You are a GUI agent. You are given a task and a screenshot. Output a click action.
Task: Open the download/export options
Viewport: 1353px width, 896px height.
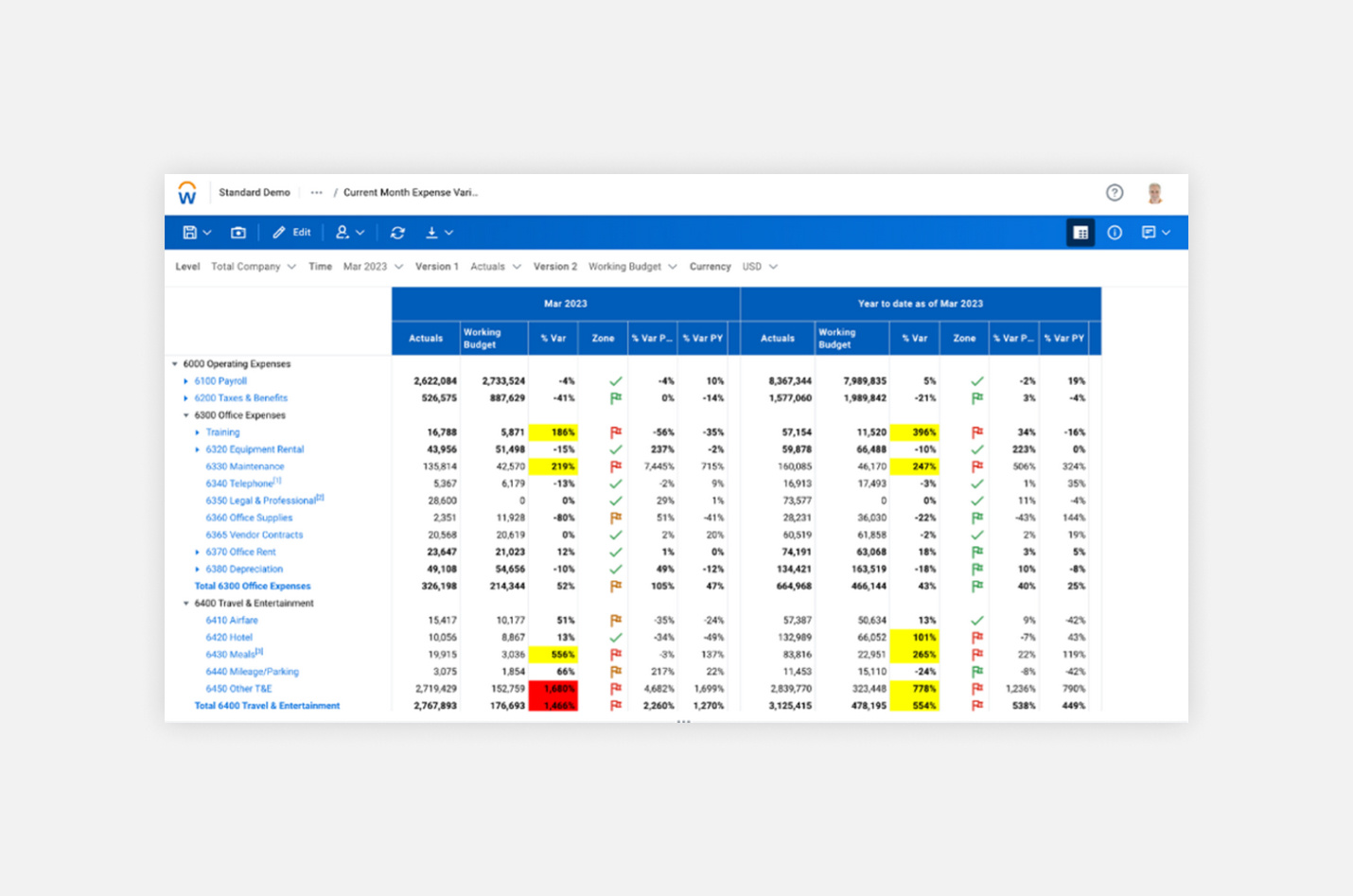point(434,232)
